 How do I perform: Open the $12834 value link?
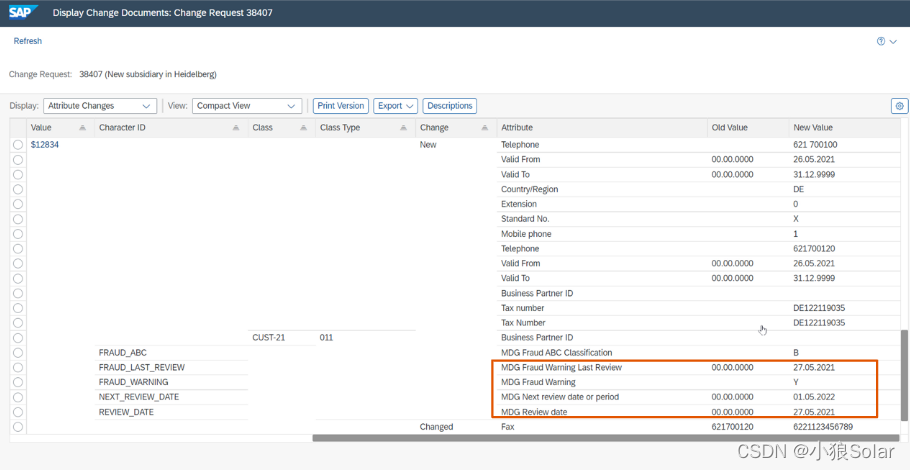(x=45, y=144)
